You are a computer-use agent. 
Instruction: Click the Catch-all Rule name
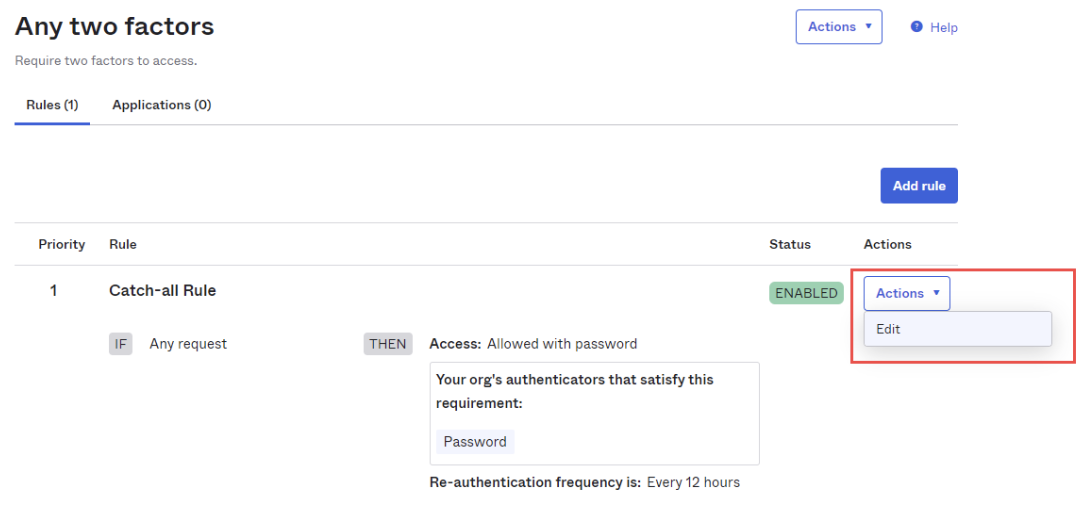162,291
